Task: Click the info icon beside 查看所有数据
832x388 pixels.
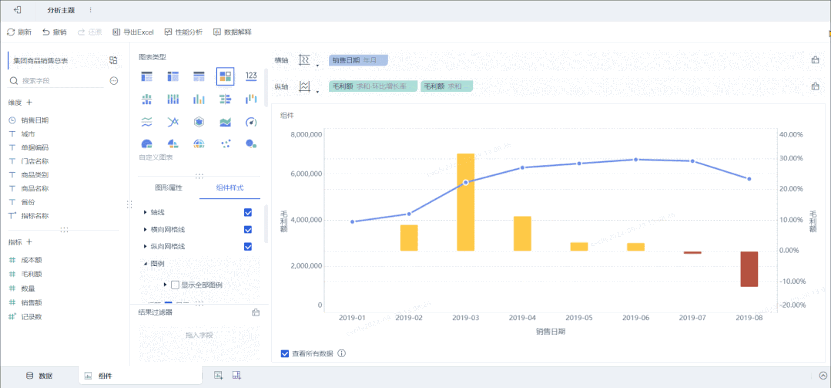Action: click(342, 353)
